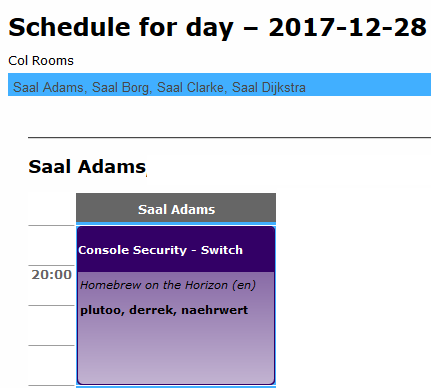Image resolution: width=432 pixels, height=388 pixels.
Task: Jump to the Saal Clarke schedule
Action: pyautogui.click(x=190, y=87)
